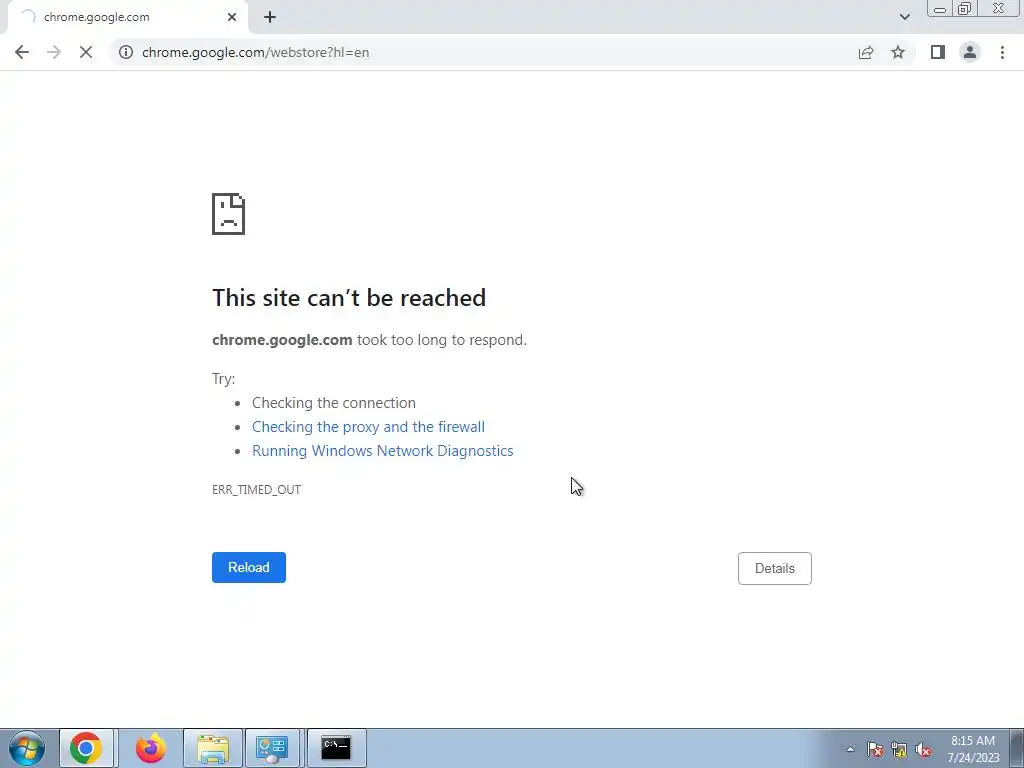Click the muted volume tray icon
Image resolution: width=1024 pixels, height=768 pixels.
tap(923, 749)
